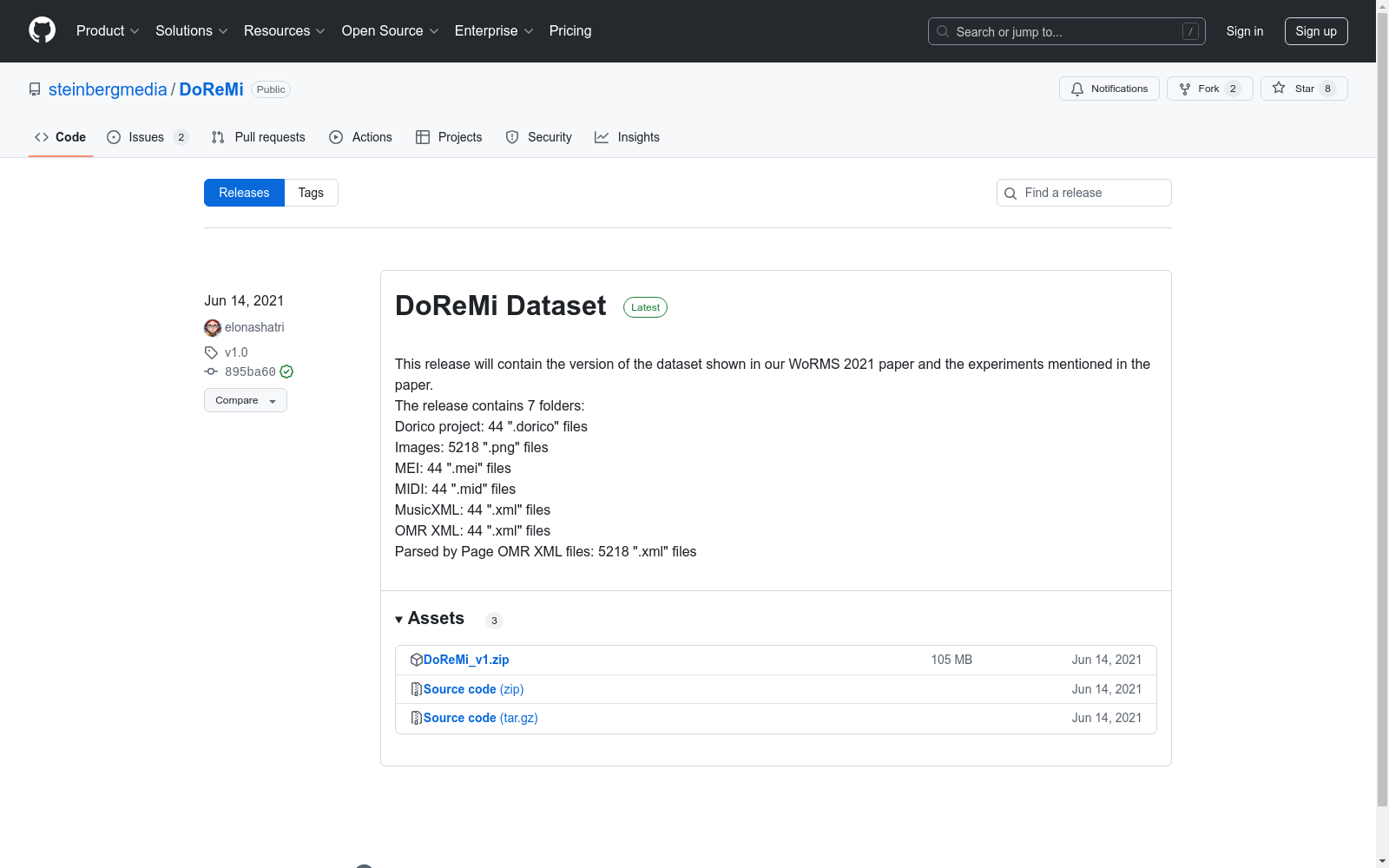1389x868 pixels.
Task: Click the text 'Dorico project: 44 ".dorico" files'
Action: click(491, 426)
